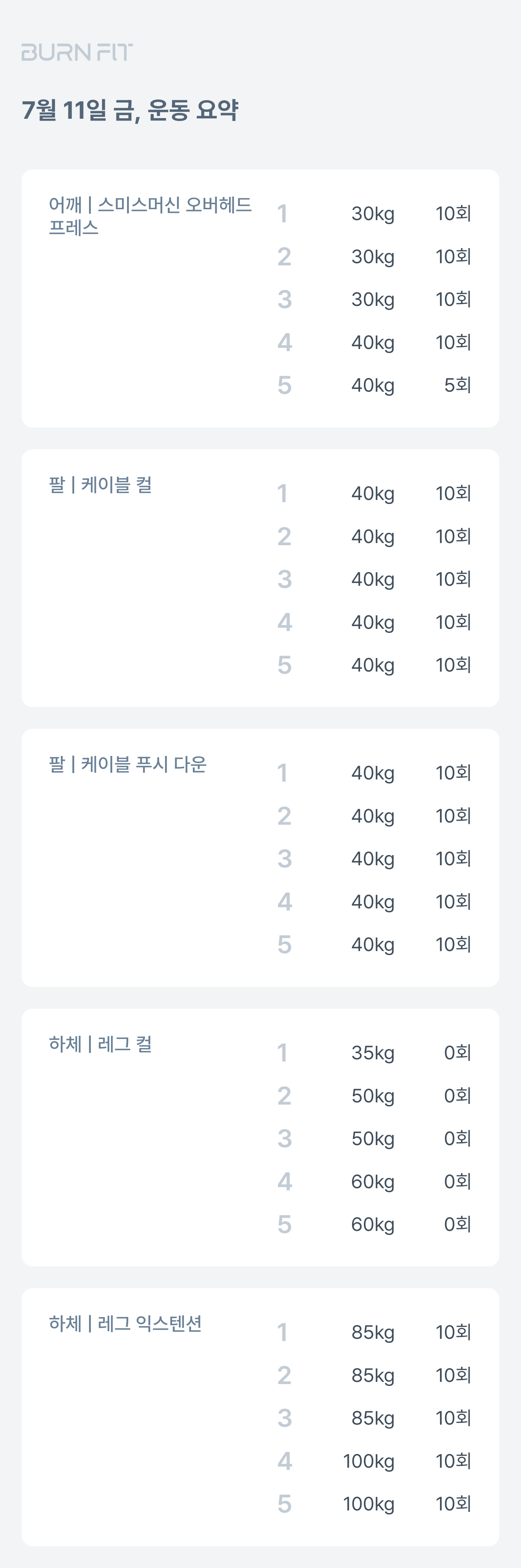Select the 7월 11일 금, 운동 요약 heading
521x1568 pixels.
point(130,110)
